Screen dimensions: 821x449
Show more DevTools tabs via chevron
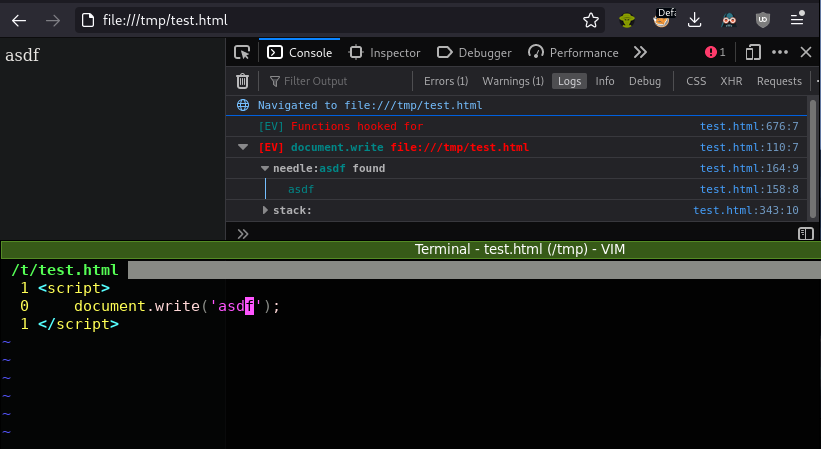[x=640, y=53]
